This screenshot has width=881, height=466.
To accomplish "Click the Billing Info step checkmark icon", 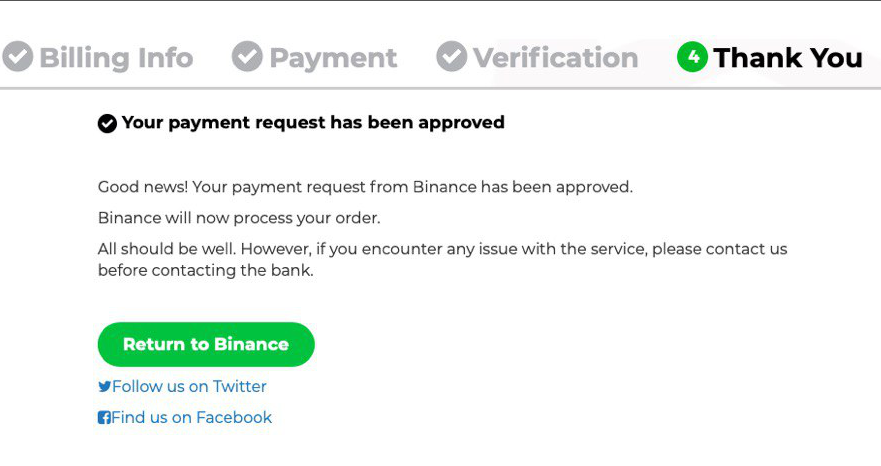I will click(x=18, y=57).
